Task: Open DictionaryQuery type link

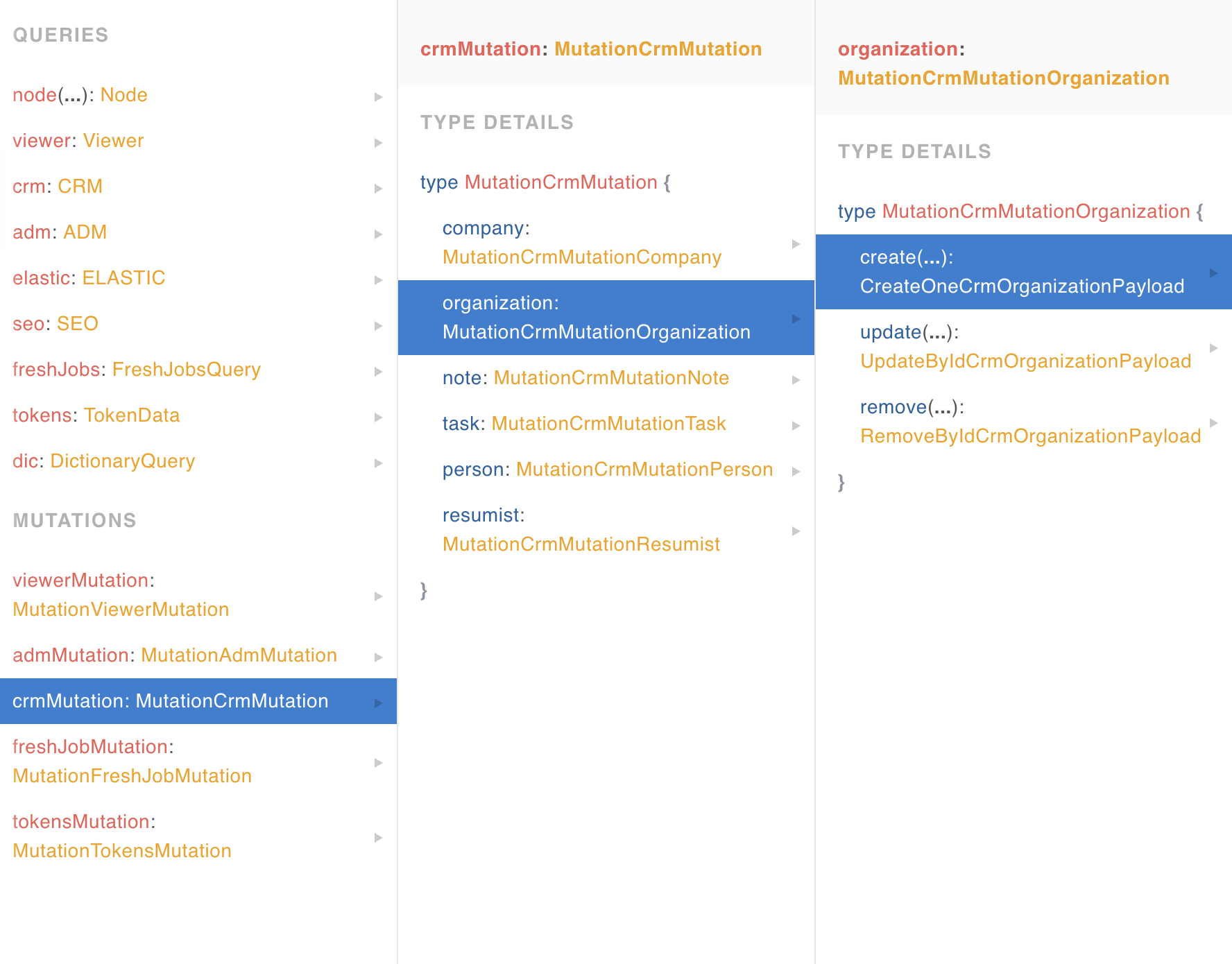Action: (123, 461)
